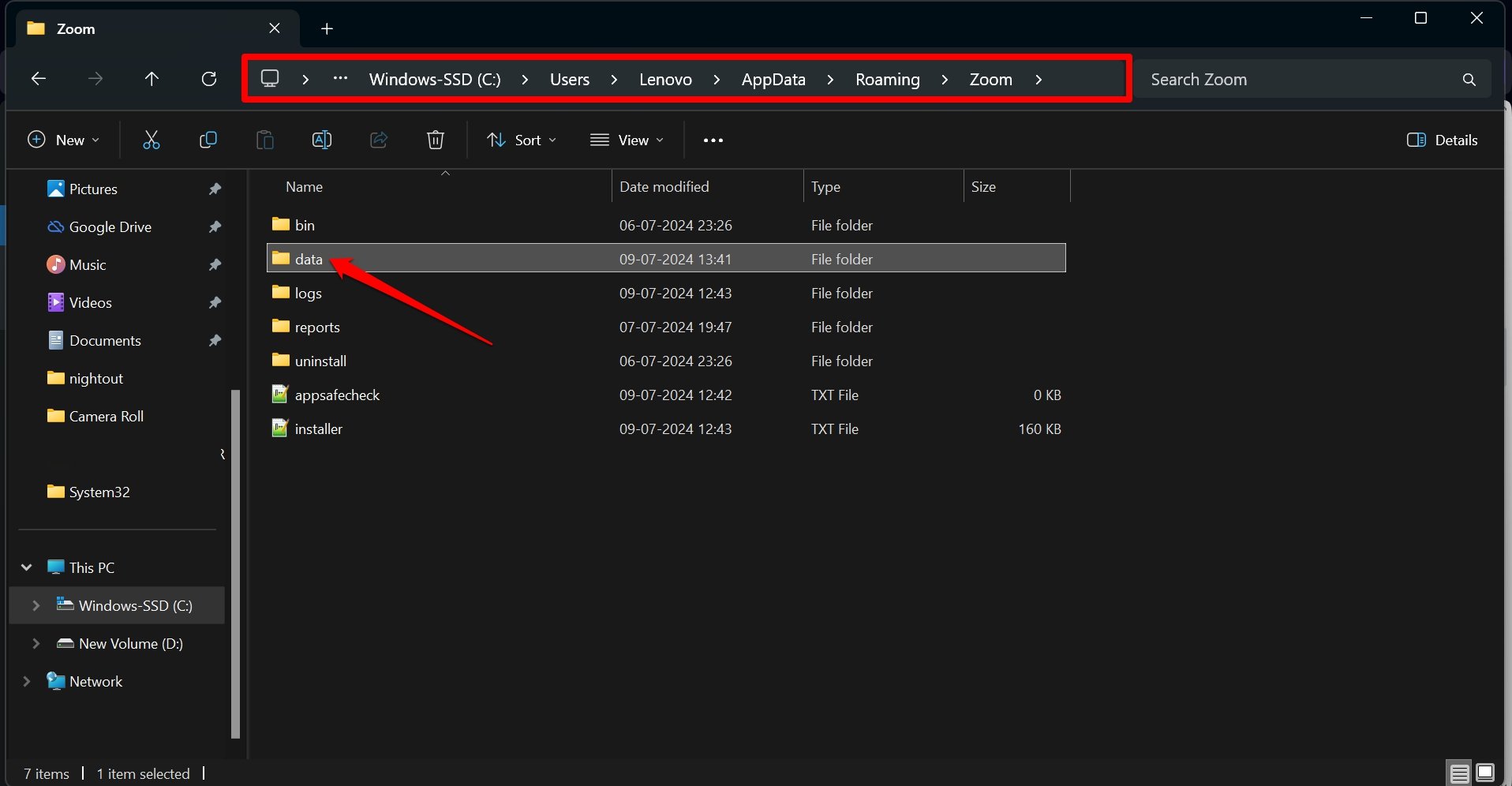
Task: Copy the selected item
Action: 208,140
